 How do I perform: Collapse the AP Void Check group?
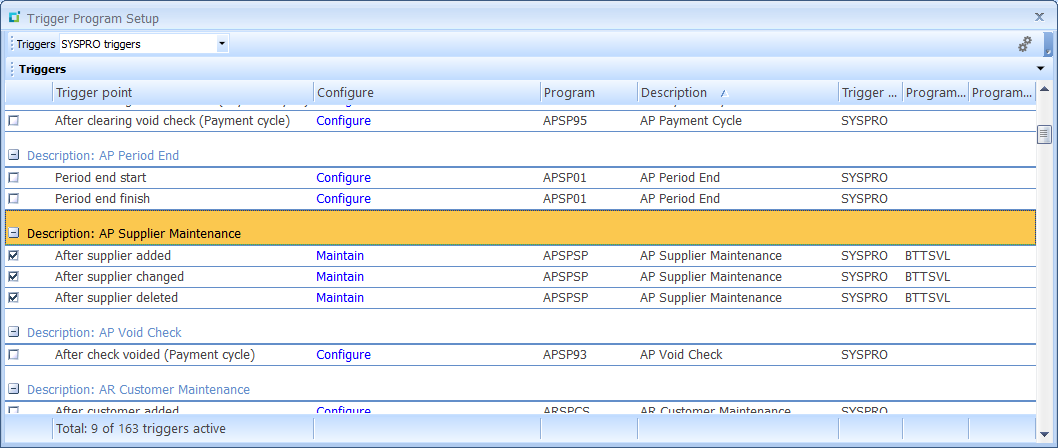pyautogui.click(x=14, y=333)
